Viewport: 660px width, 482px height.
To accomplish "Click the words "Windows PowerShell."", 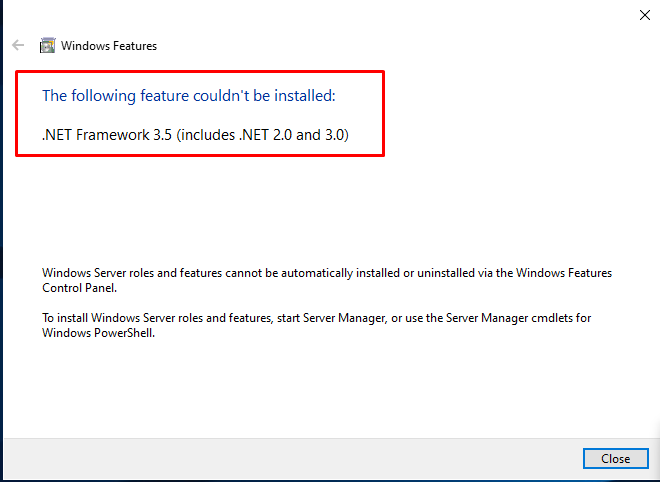I will (100, 333).
